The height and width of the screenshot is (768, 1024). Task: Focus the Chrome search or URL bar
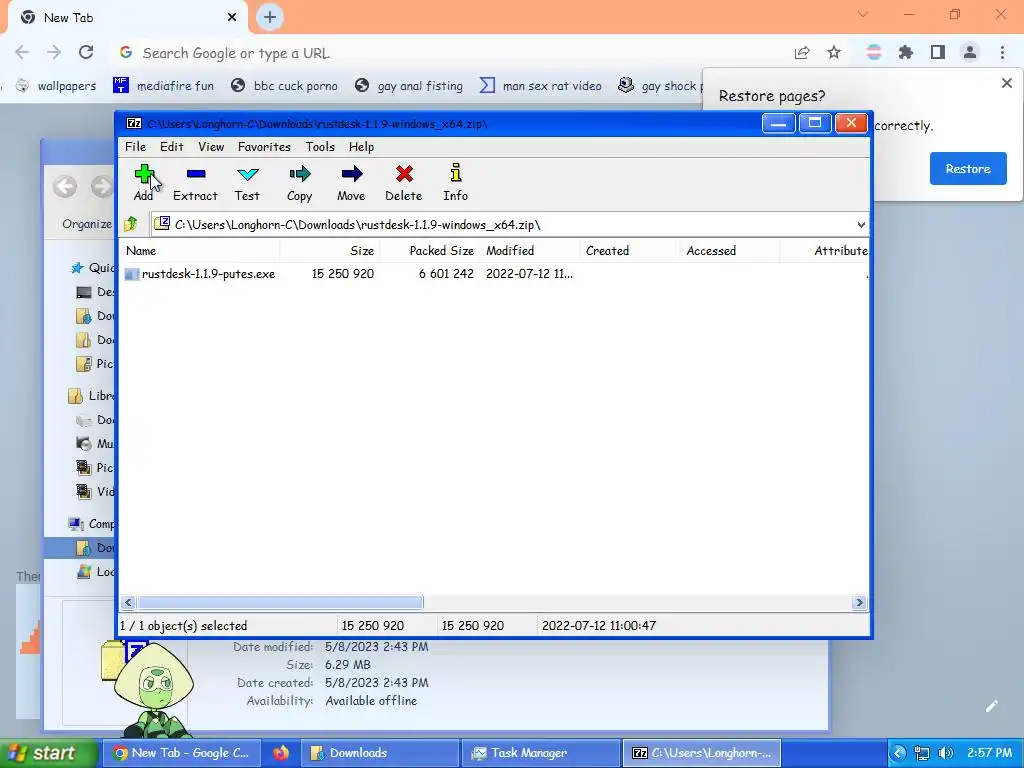[x=451, y=53]
